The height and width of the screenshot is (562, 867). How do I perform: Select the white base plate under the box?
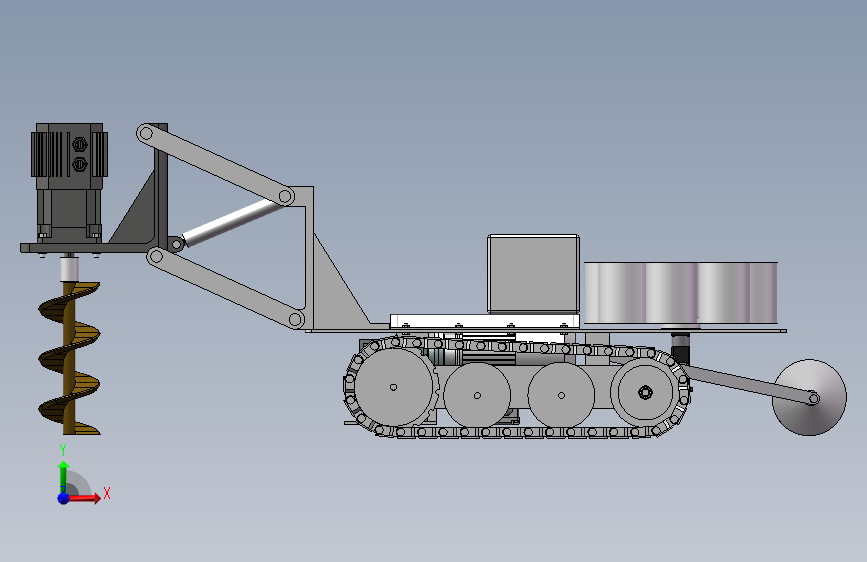(485, 321)
